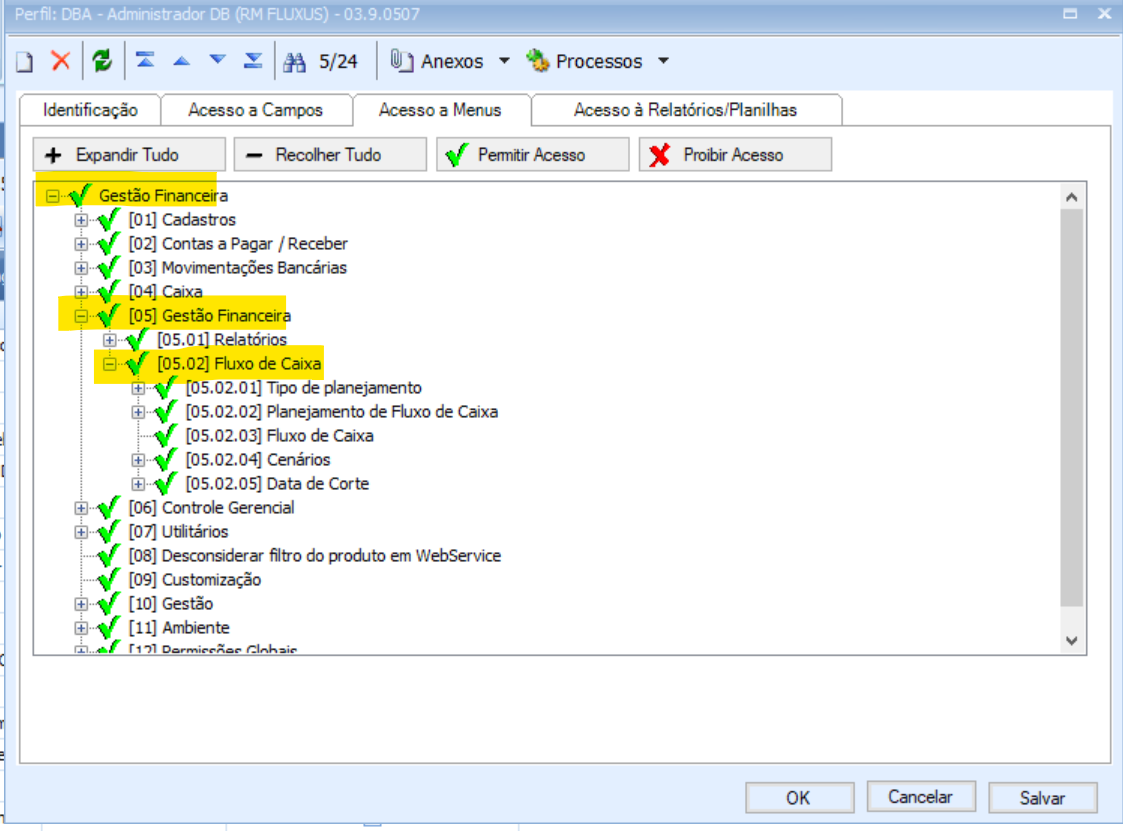The width and height of the screenshot is (1123, 831).
Task: Click Permitir Acesso button
Action: pos(533,155)
